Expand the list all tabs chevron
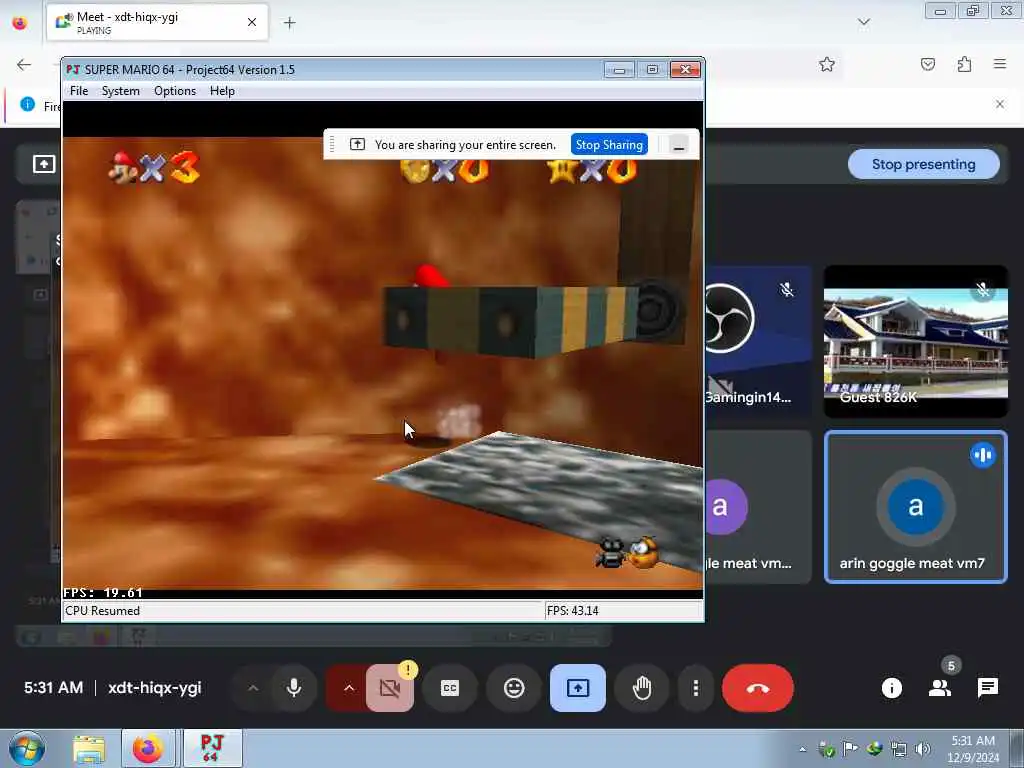The height and width of the screenshot is (768, 1024). [863, 22]
